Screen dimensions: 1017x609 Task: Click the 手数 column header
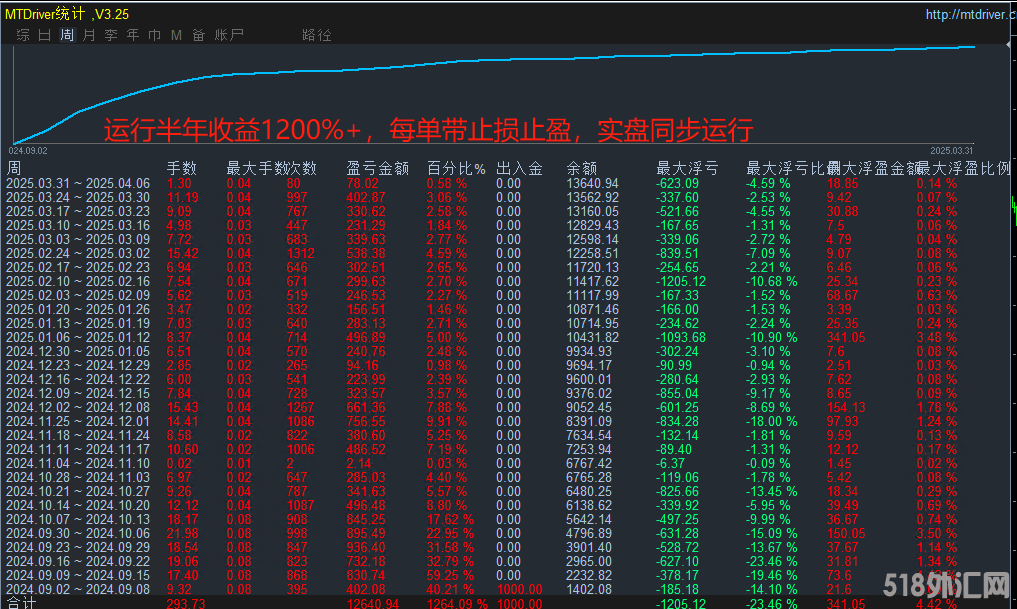(x=181, y=168)
